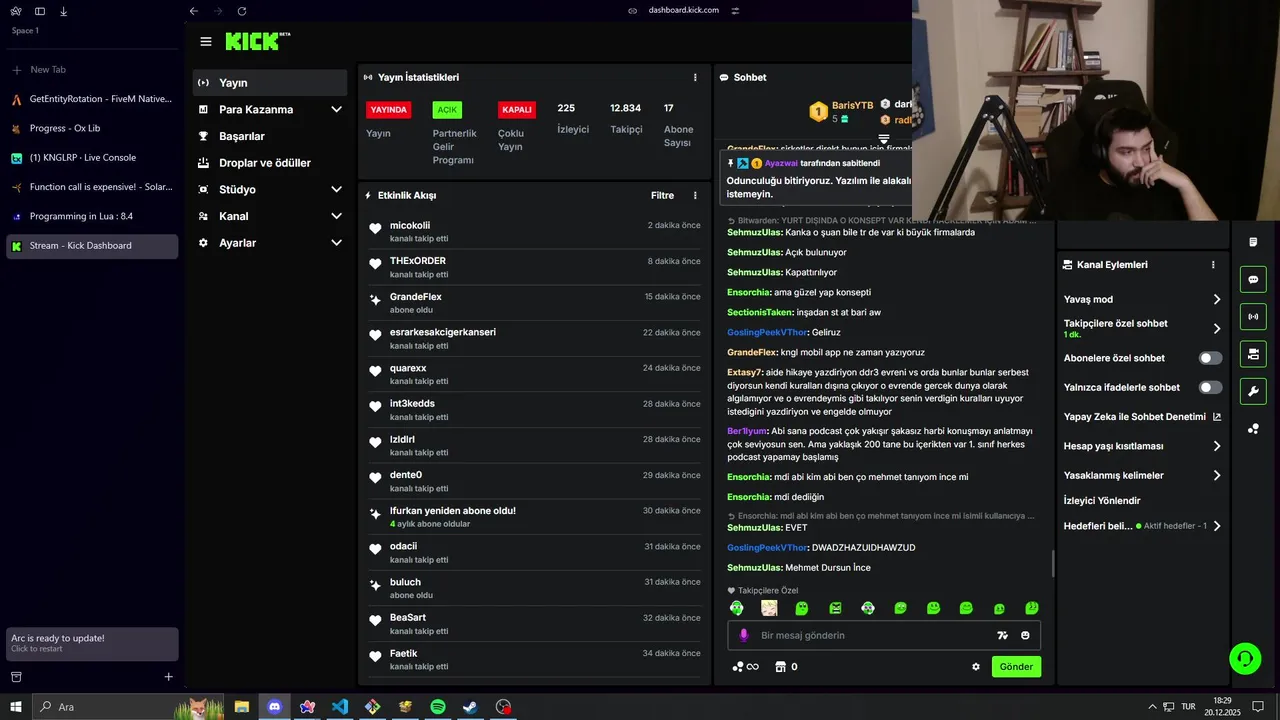Click the translate icon in message box
Image resolution: width=1280 pixels, height=720 pixels.
click(x=1002, y=635)
